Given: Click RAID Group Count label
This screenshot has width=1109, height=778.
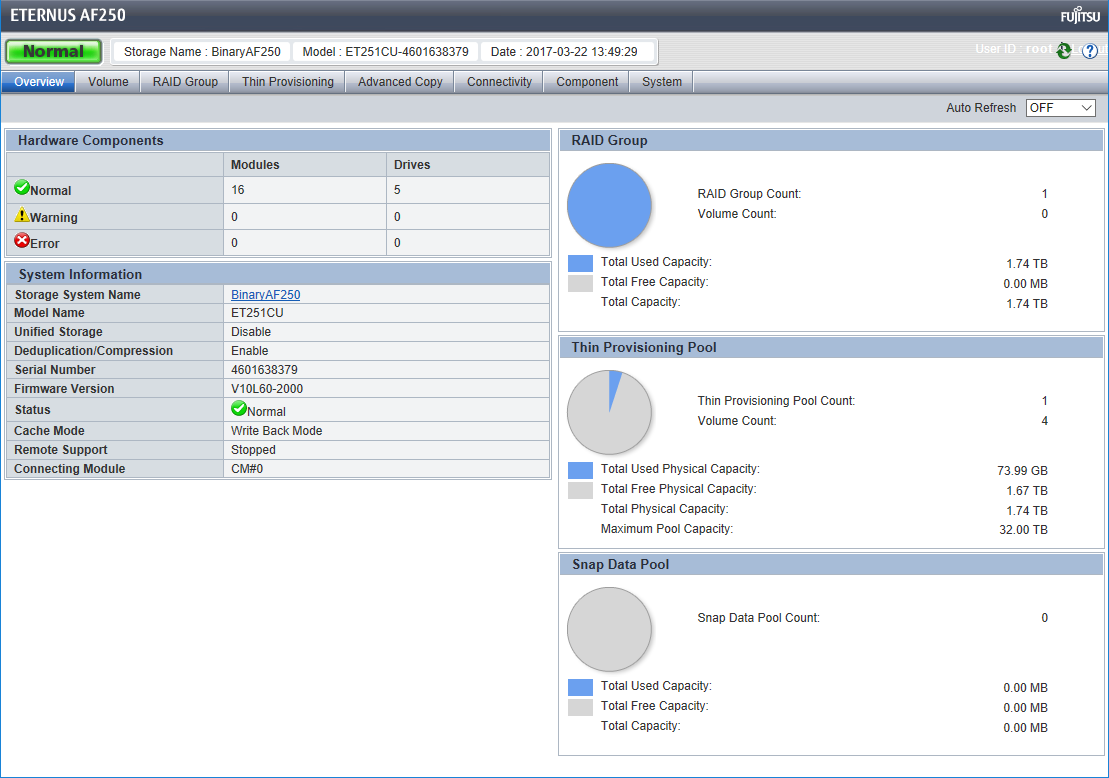Looking at the screenshot, I should 749,194.
